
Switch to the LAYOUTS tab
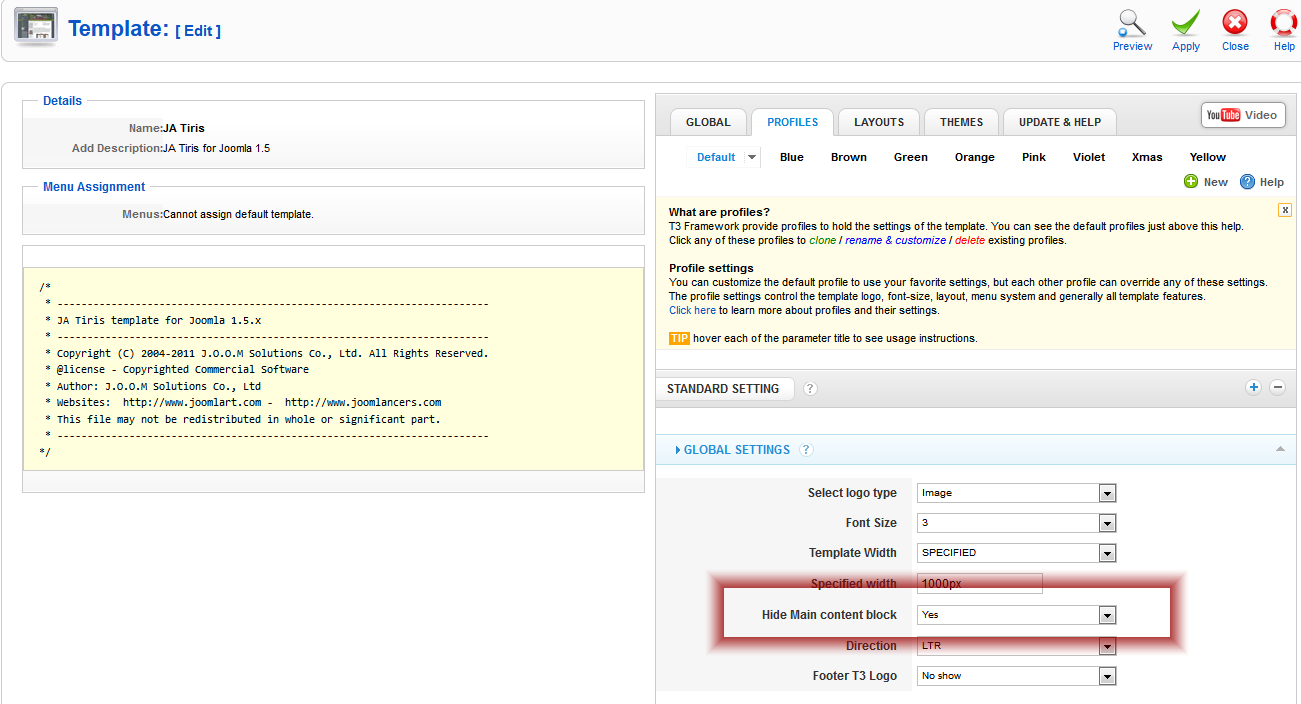point(878,122)
